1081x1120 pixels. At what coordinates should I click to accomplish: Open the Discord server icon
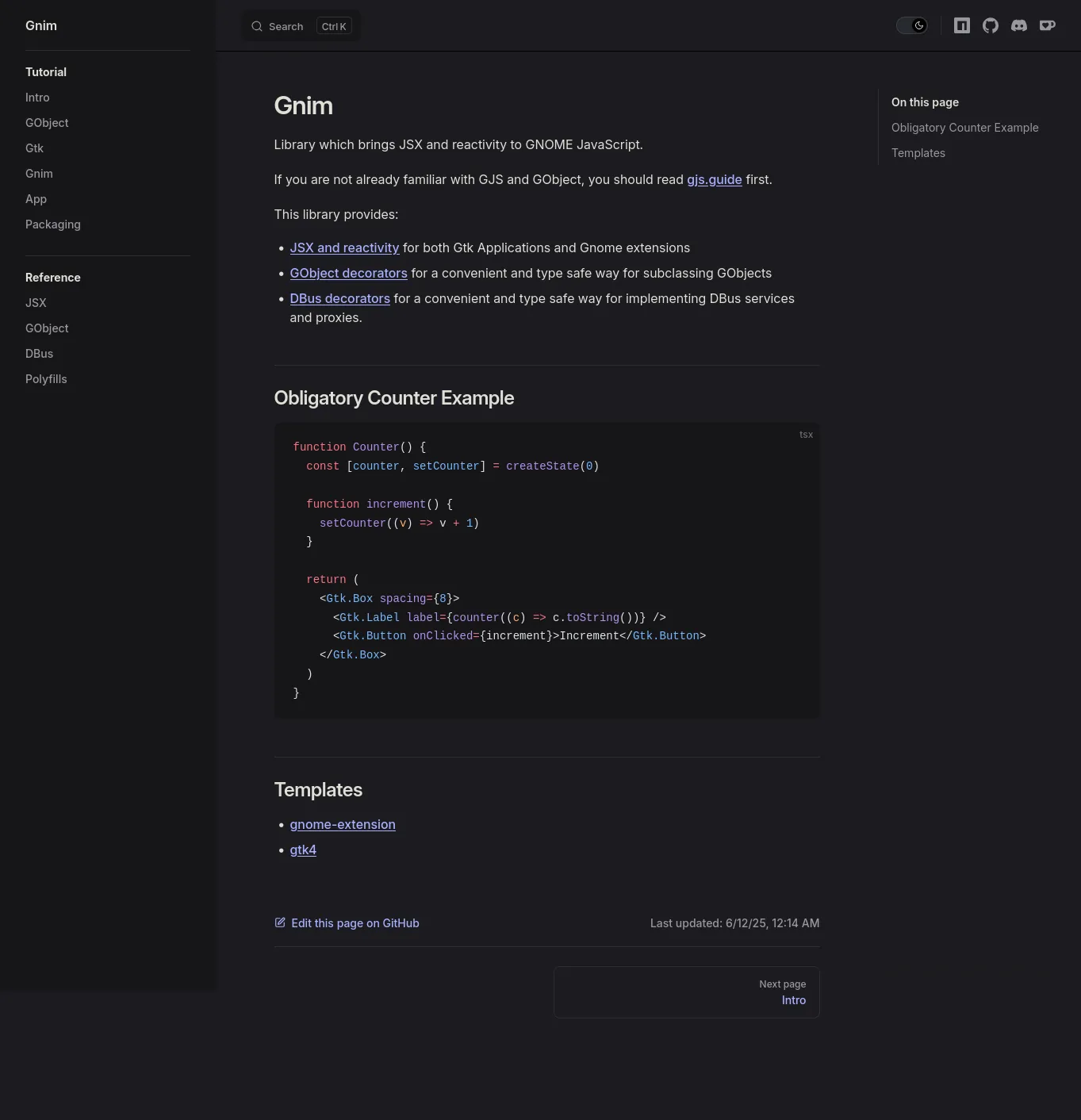tap(1018, 25)
